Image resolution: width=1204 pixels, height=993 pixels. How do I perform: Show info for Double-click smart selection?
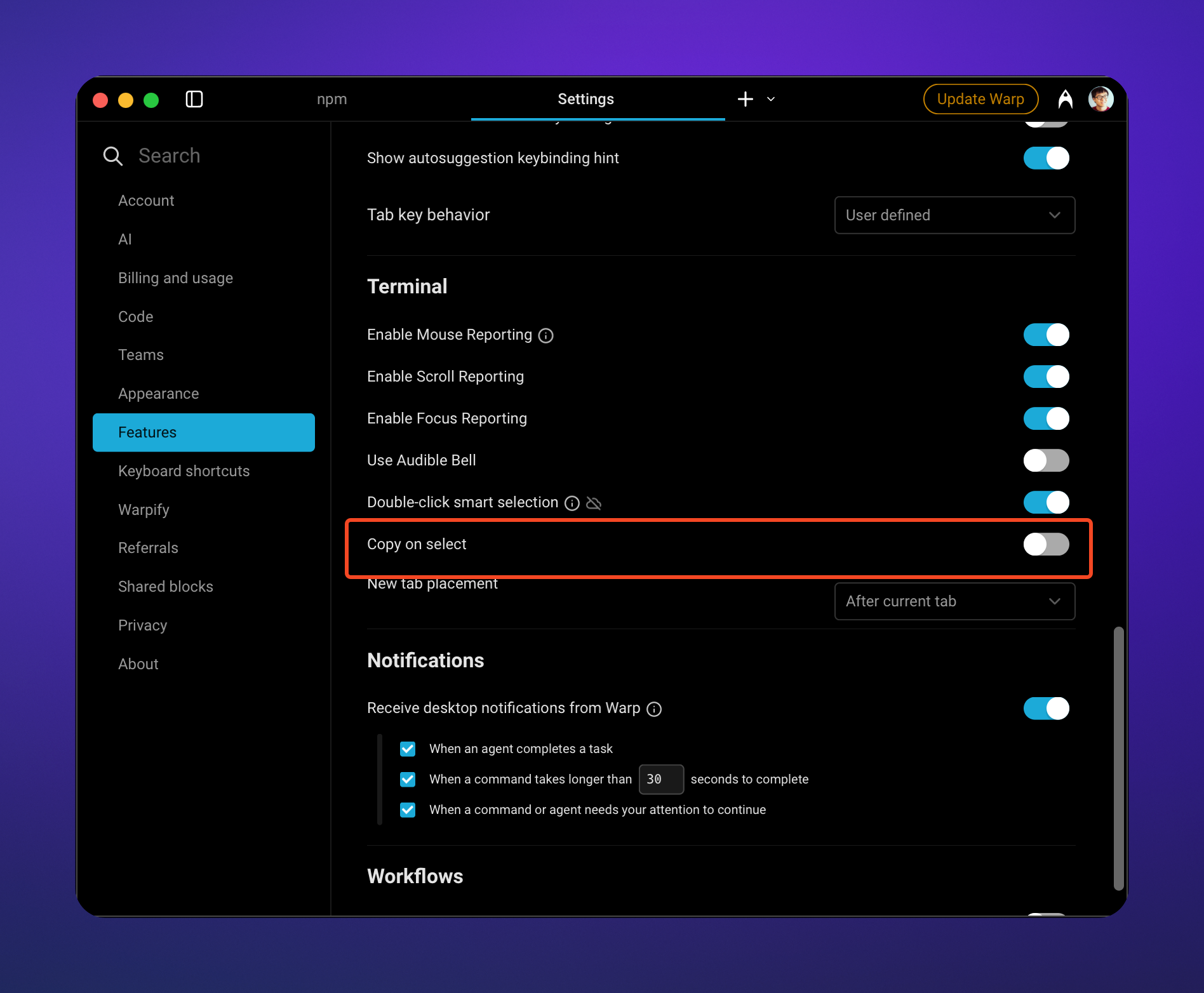click(572, 503)
